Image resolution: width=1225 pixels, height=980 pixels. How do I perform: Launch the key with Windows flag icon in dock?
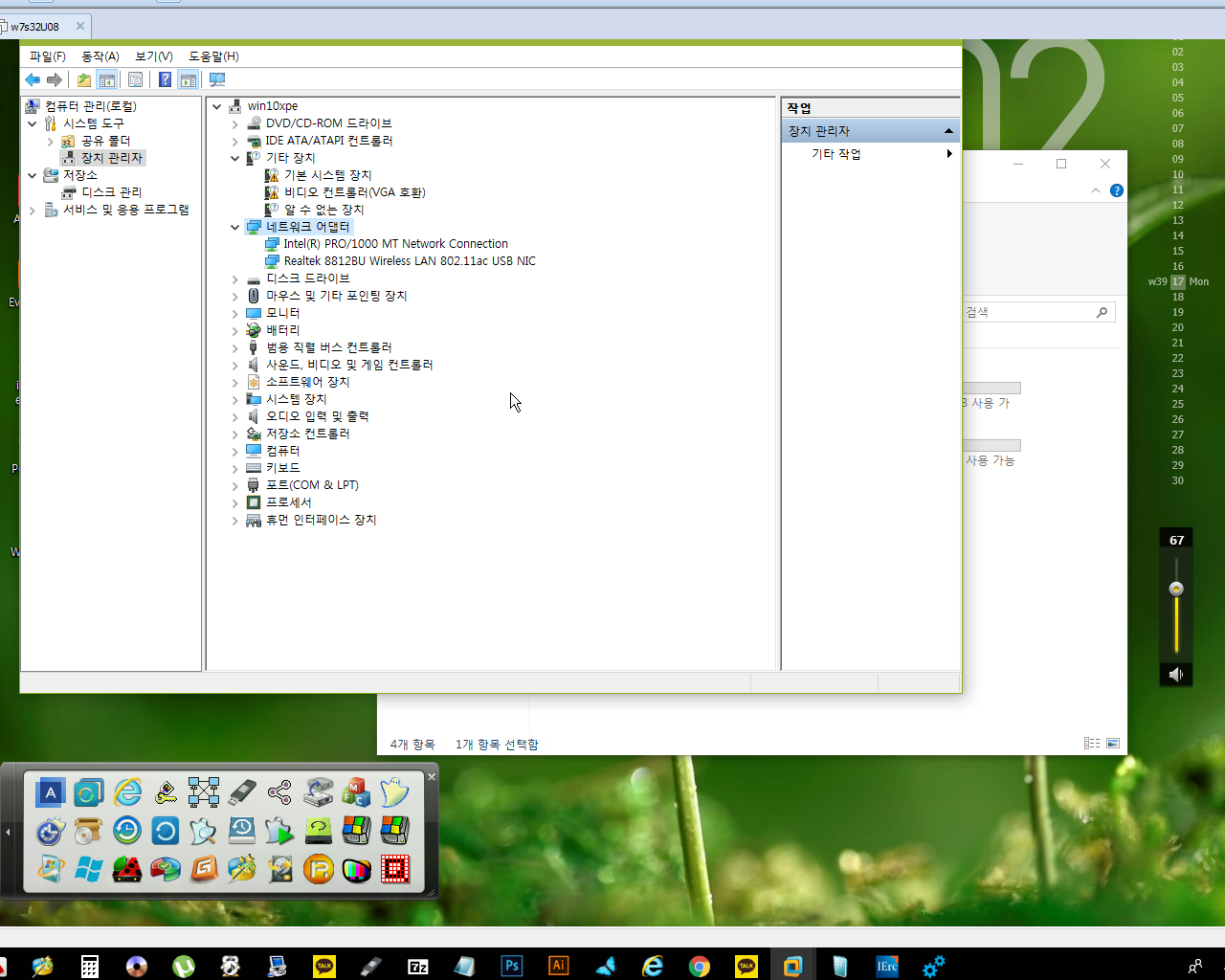point(166,792)
